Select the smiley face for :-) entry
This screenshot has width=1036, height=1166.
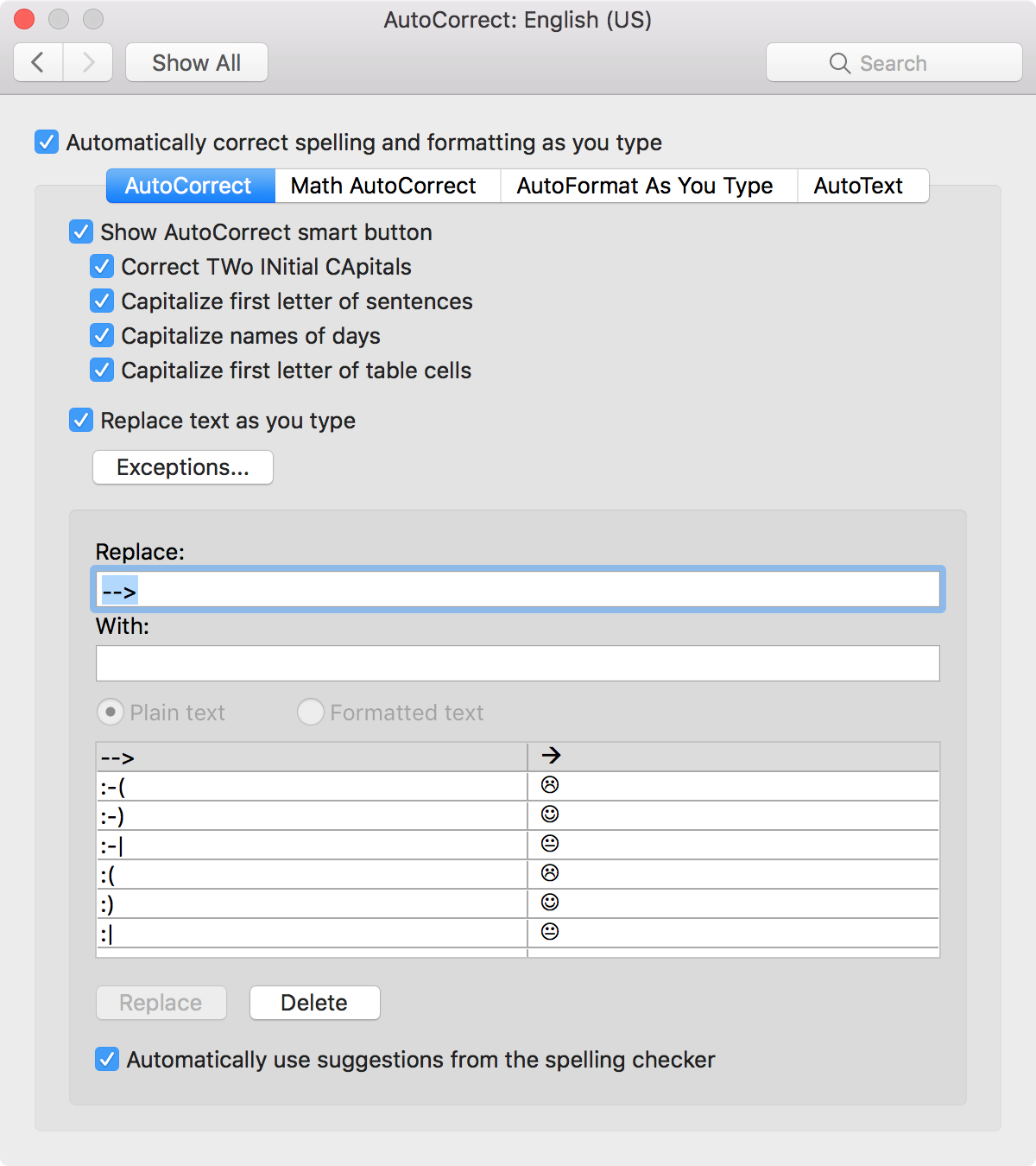pyautogui.click(x=550, y=814)
